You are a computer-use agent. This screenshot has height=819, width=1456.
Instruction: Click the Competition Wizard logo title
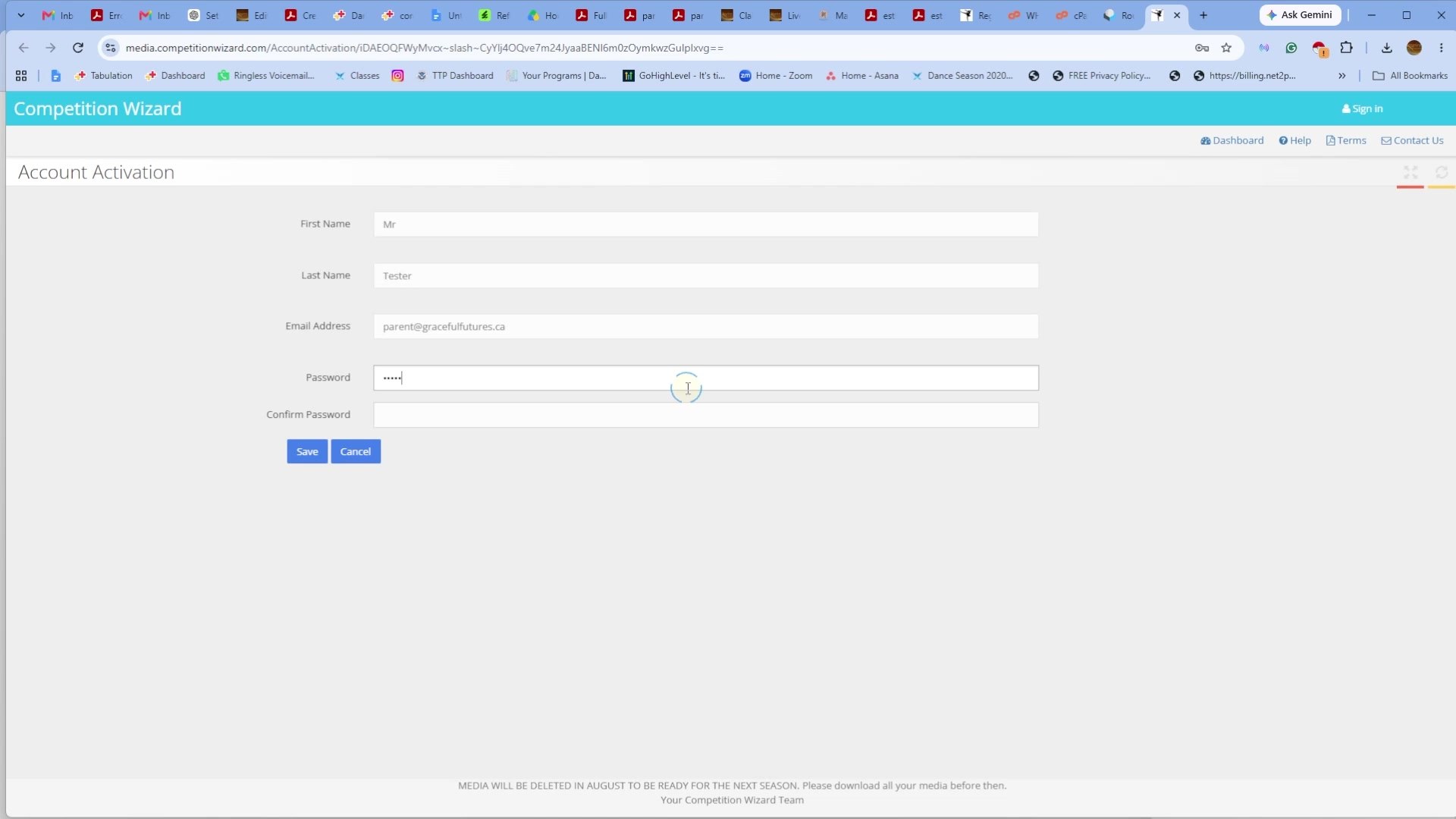[x=98, y=108]
